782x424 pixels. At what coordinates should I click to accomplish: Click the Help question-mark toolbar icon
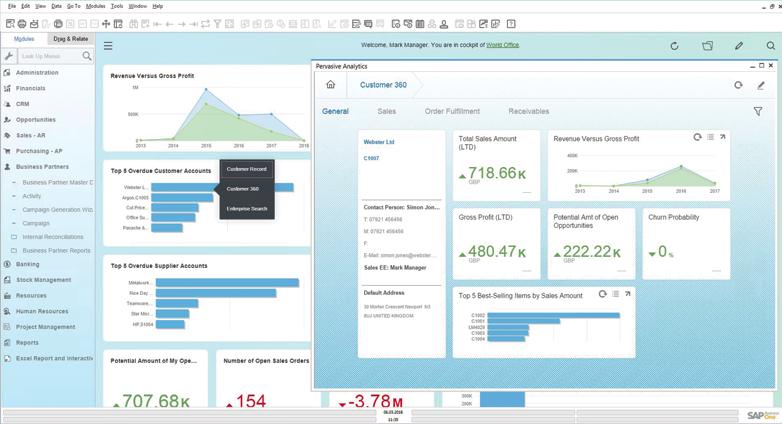tap(511, 23)
